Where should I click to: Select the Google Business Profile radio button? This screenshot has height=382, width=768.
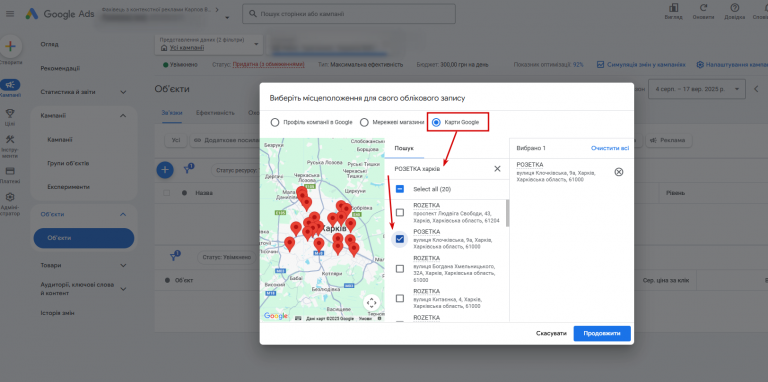tap(275, 122)
